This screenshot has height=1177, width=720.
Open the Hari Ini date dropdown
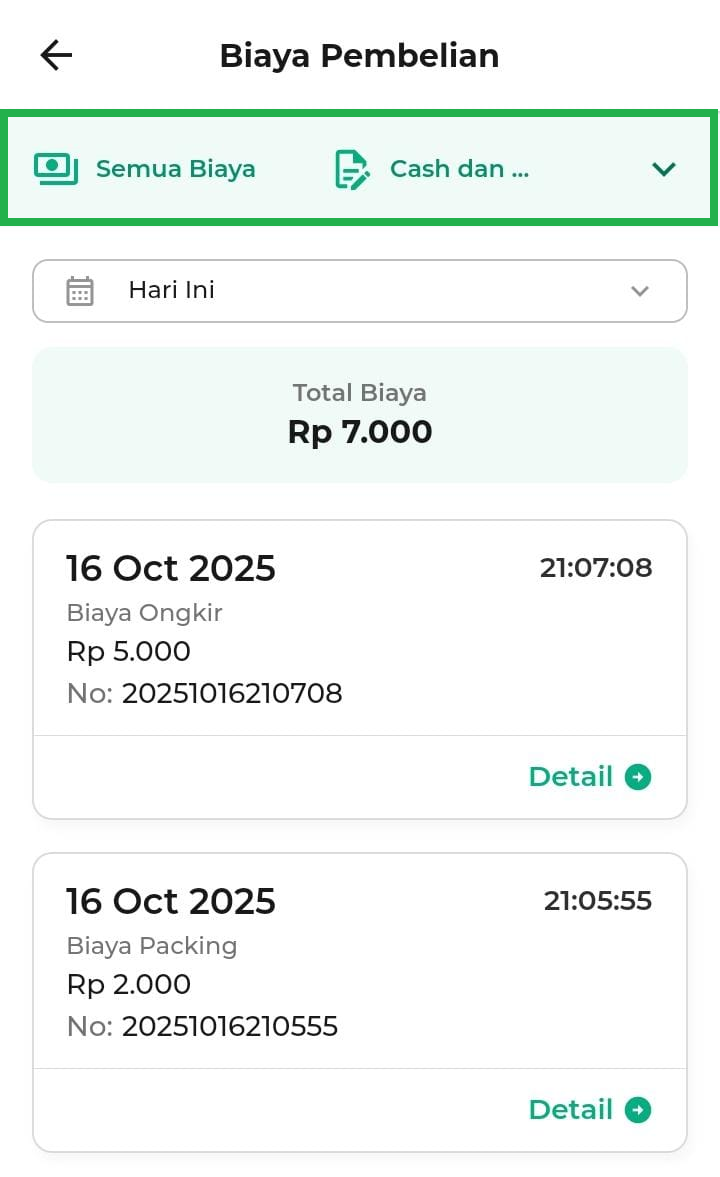(x=360, y=291)
